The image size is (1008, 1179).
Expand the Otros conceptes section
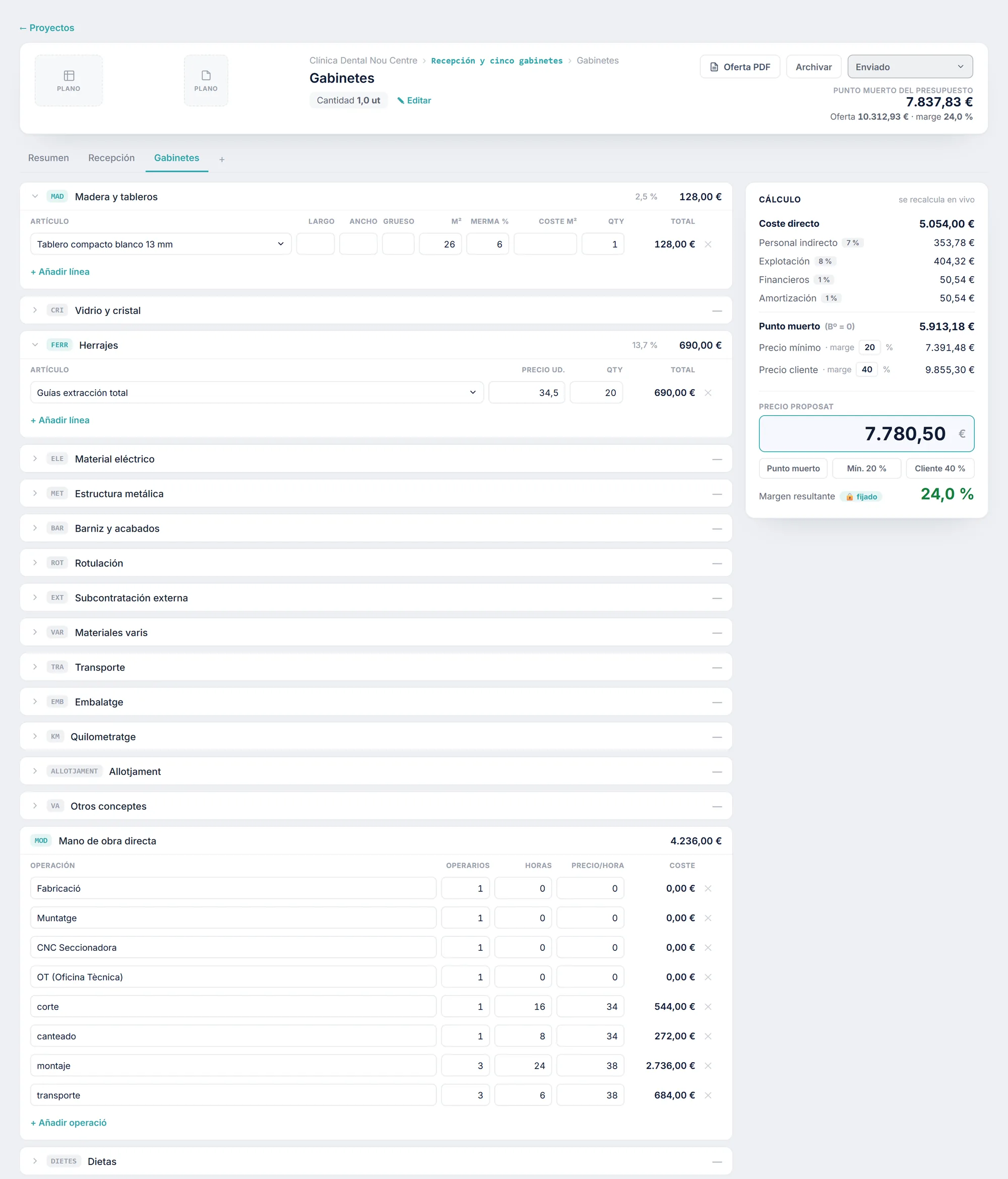point(35,806)
